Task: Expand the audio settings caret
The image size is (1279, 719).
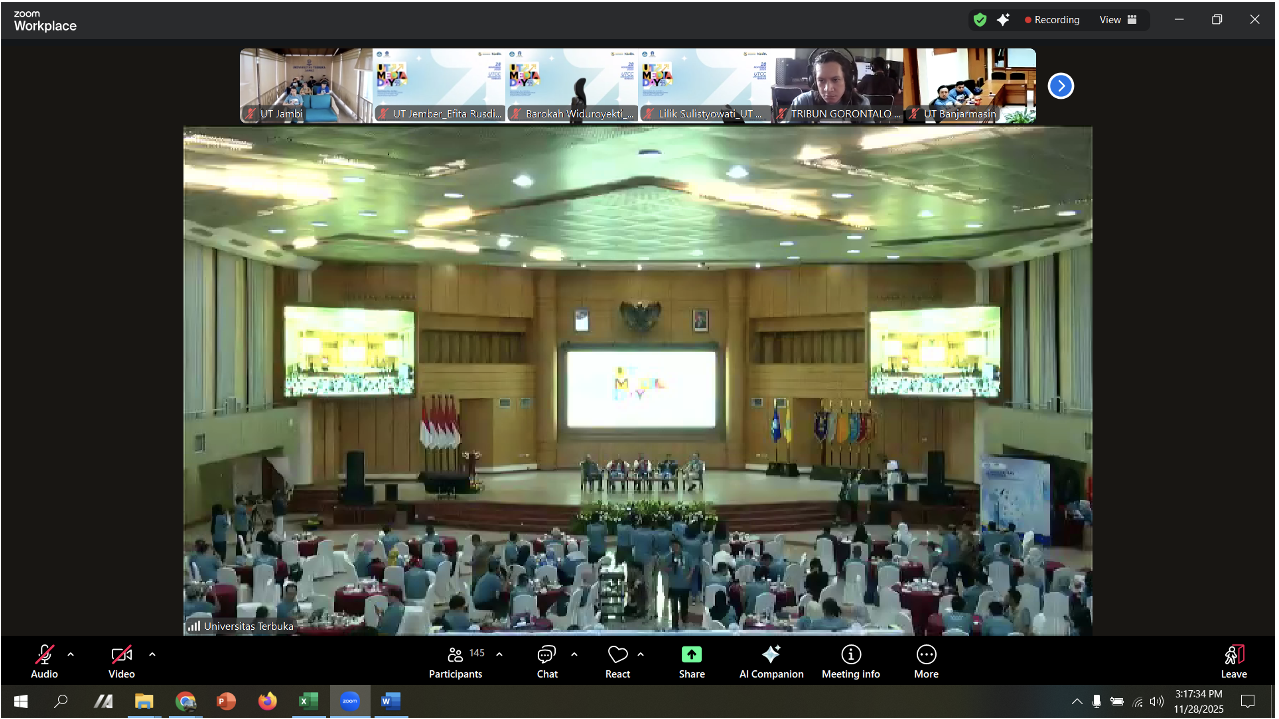Action: (x=70, y=655)
